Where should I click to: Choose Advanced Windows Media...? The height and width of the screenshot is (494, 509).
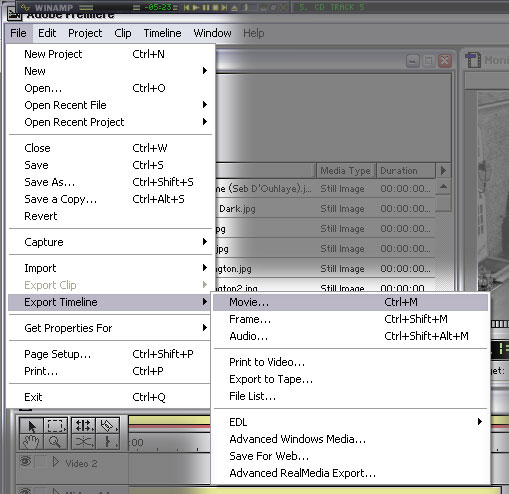(x=351, y=439)
